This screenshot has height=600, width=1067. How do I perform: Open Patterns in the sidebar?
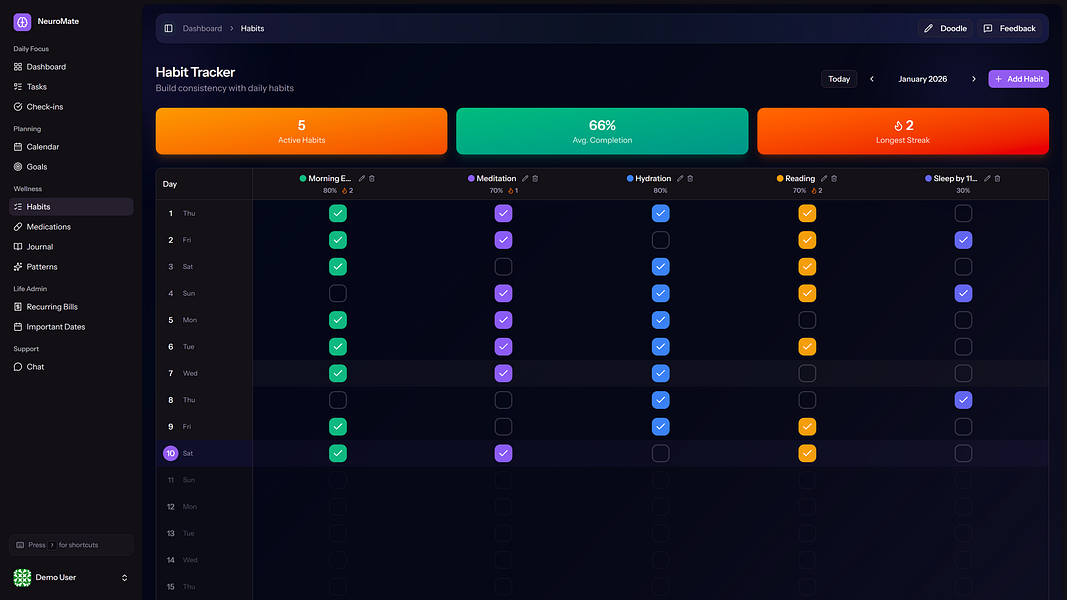(x=71, y=267)
